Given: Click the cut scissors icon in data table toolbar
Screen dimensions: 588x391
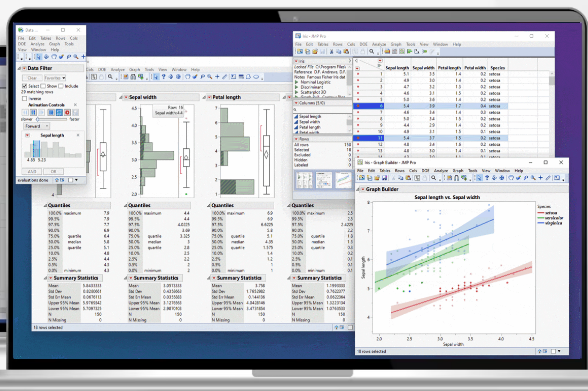Looking at the screenshot, I should tap(332, 52).
